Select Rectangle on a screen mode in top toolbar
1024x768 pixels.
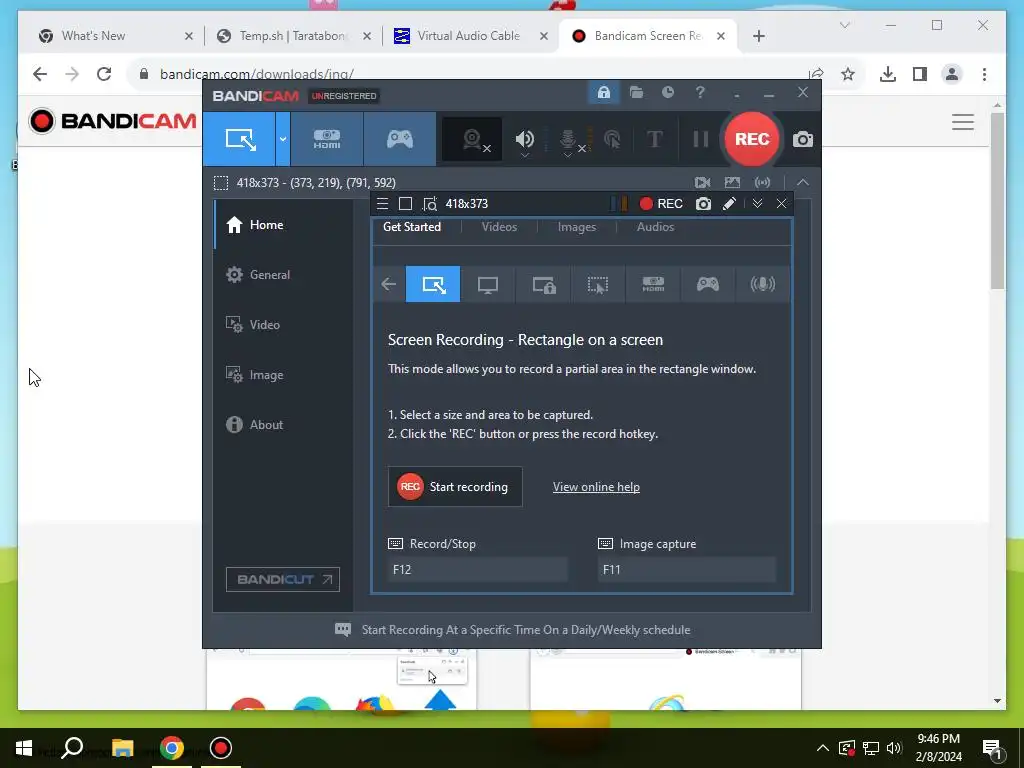(239, 139)
